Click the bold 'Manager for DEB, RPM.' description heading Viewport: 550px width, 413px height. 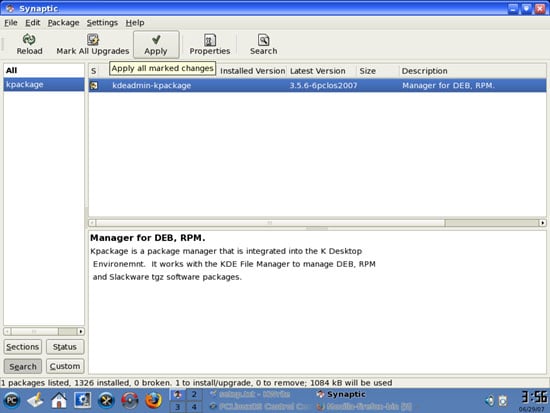(x=148, y=238)
